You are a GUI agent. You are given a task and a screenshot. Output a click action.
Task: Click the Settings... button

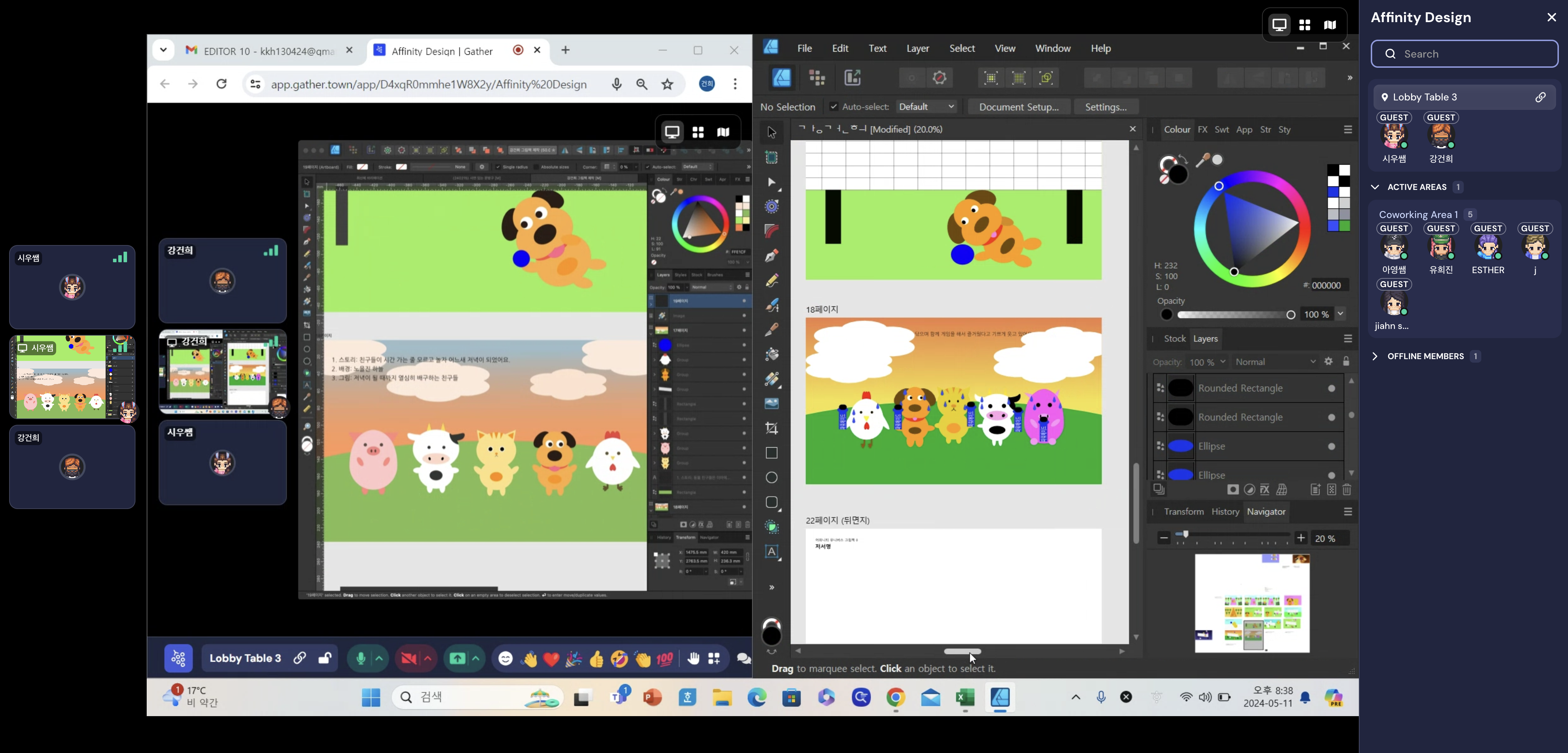click(1105, 106)
